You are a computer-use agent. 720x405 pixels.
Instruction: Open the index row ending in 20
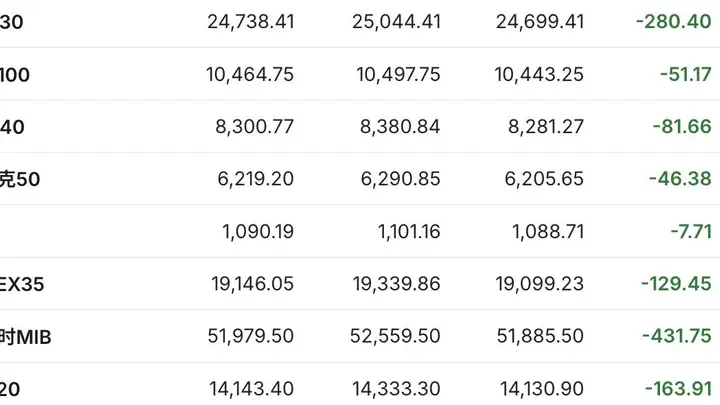[x=360, y=385]
